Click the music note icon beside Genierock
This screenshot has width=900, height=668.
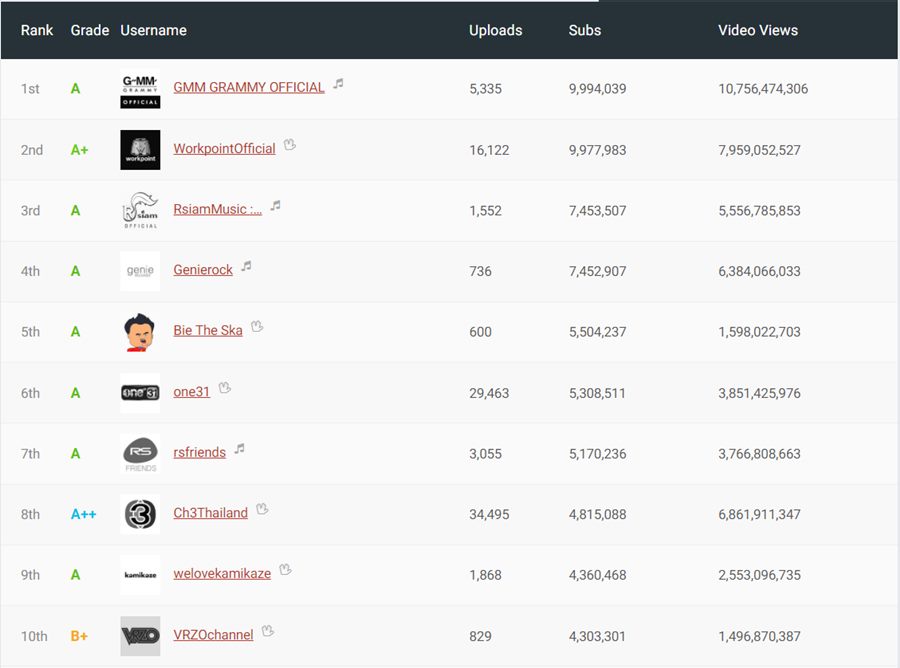(246, 266)
